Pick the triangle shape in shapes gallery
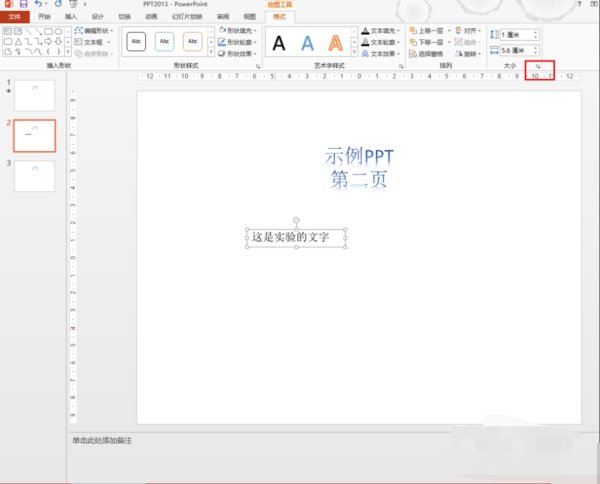This screenshot has height=484, width=600. click(x=18, y=41)
